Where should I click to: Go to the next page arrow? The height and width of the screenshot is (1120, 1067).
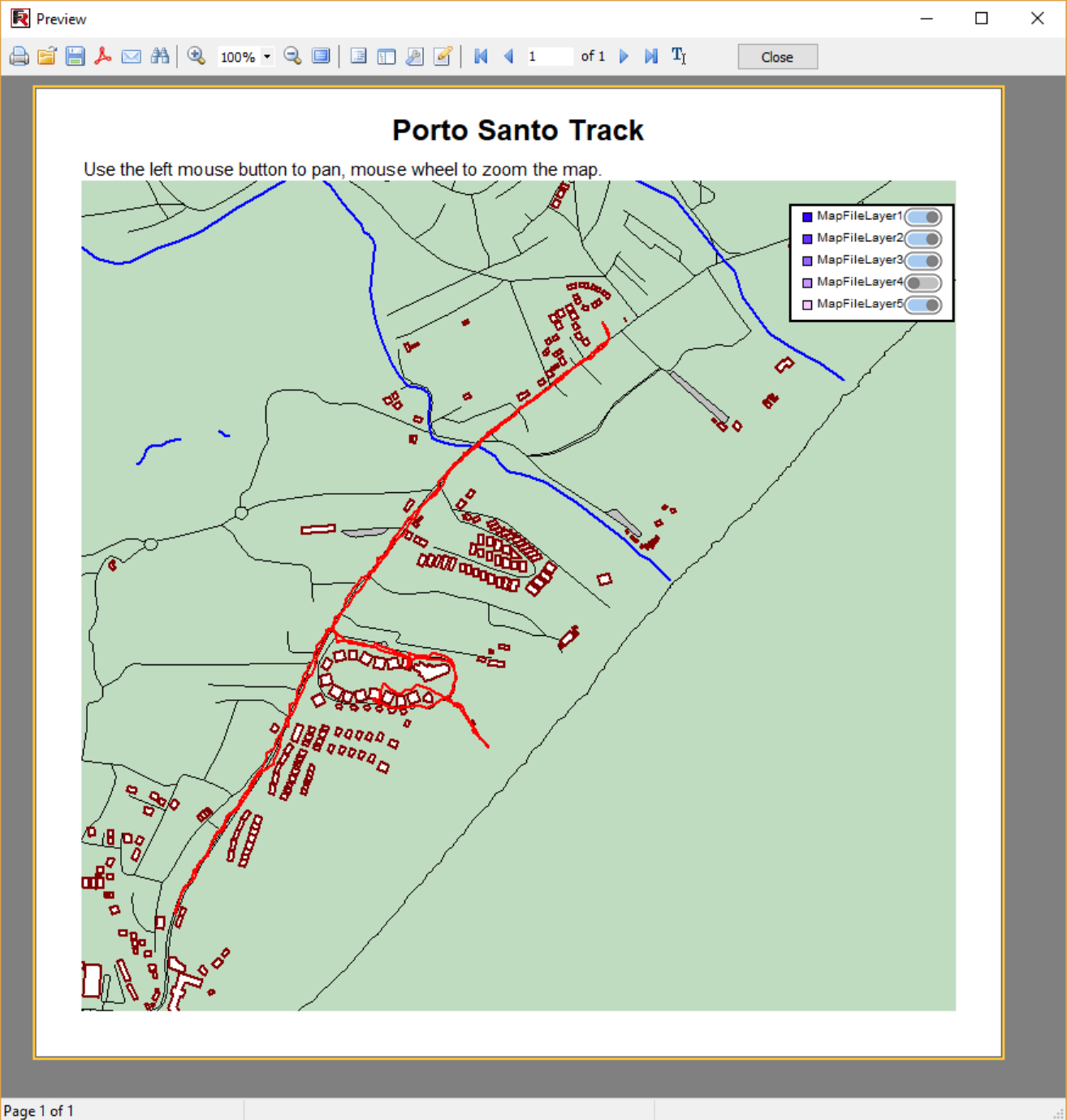624,57
